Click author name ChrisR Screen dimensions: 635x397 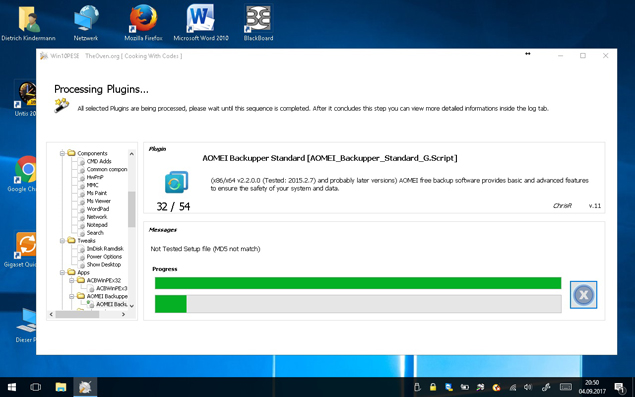[562, 206]
